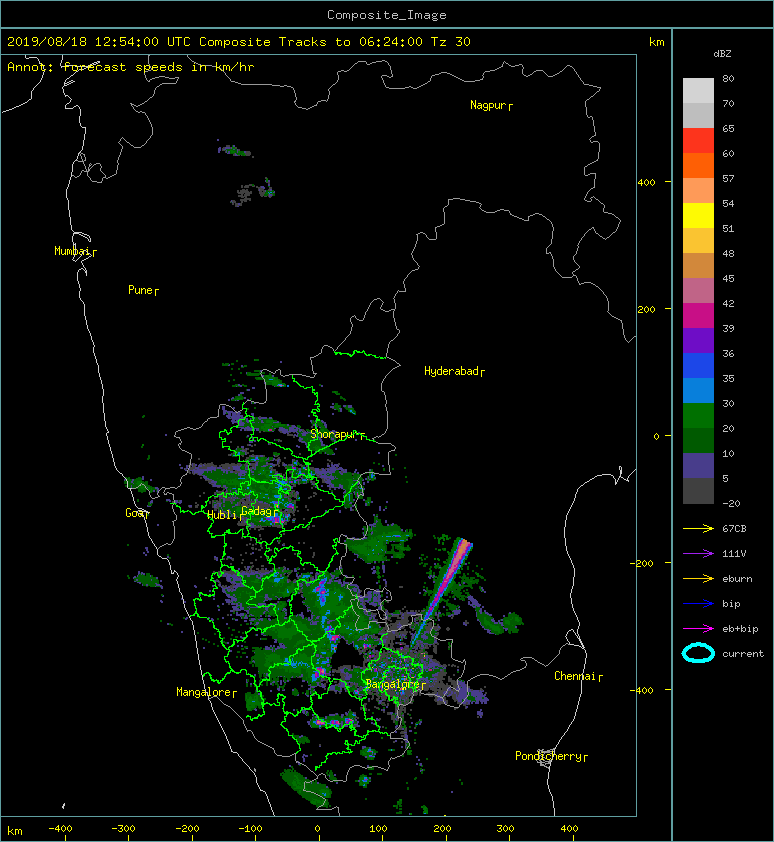This screenshot has height=842, width=774.
Task: Pick the -20 dBZ dark gray swatch
Action: pyautogui.click(x=698, y=491)
